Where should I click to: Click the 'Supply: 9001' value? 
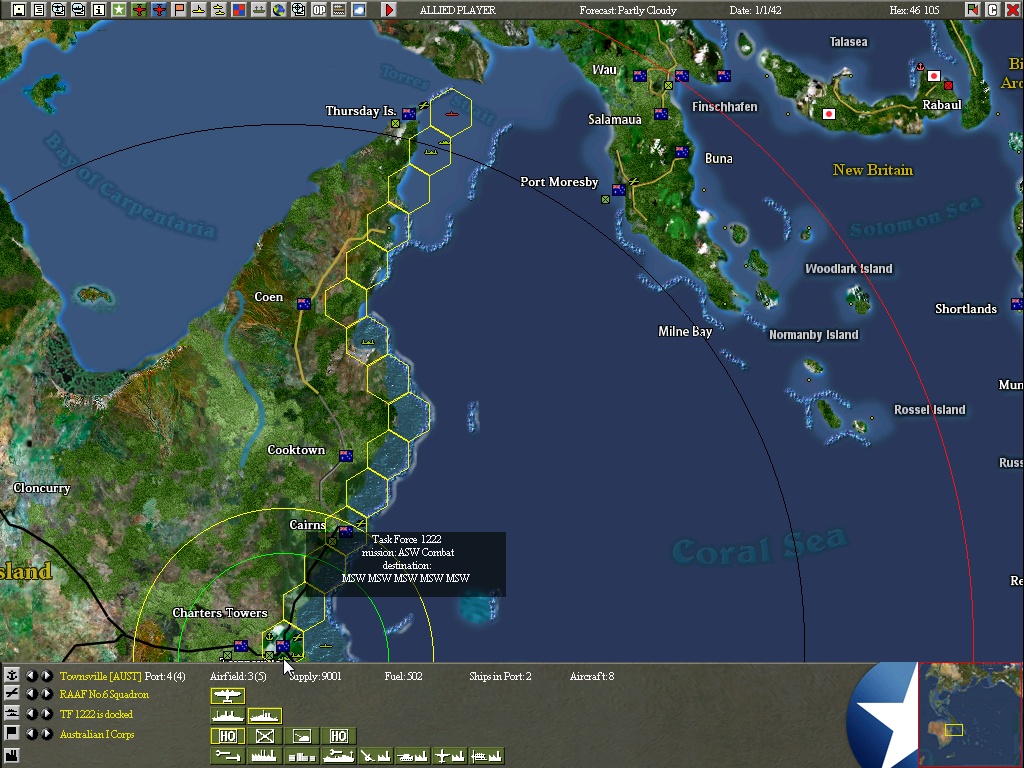pyautogui.click(x=315, y=676)
